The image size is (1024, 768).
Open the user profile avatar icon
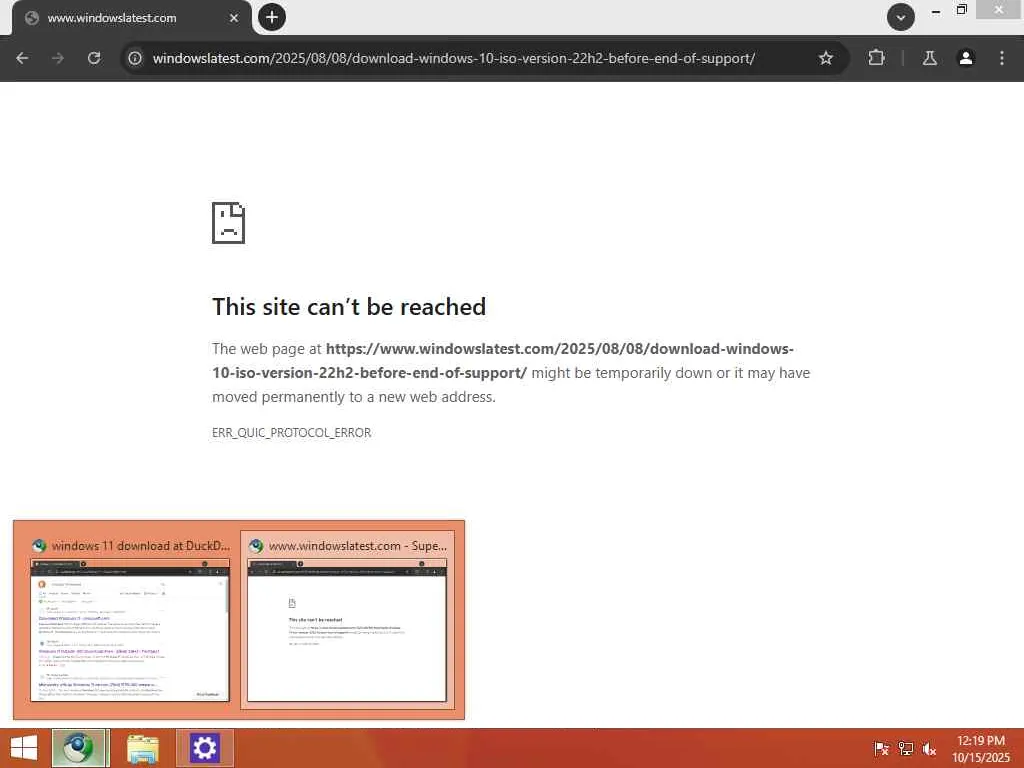coord(966,58)
